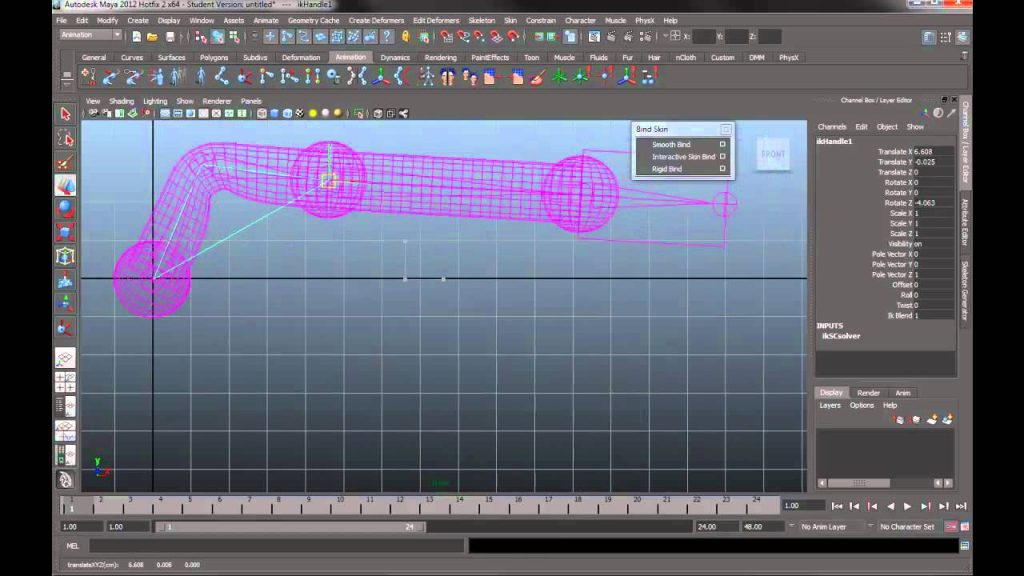Open the Panels viewport menu
1024x576 pixels.
(251, 101)
